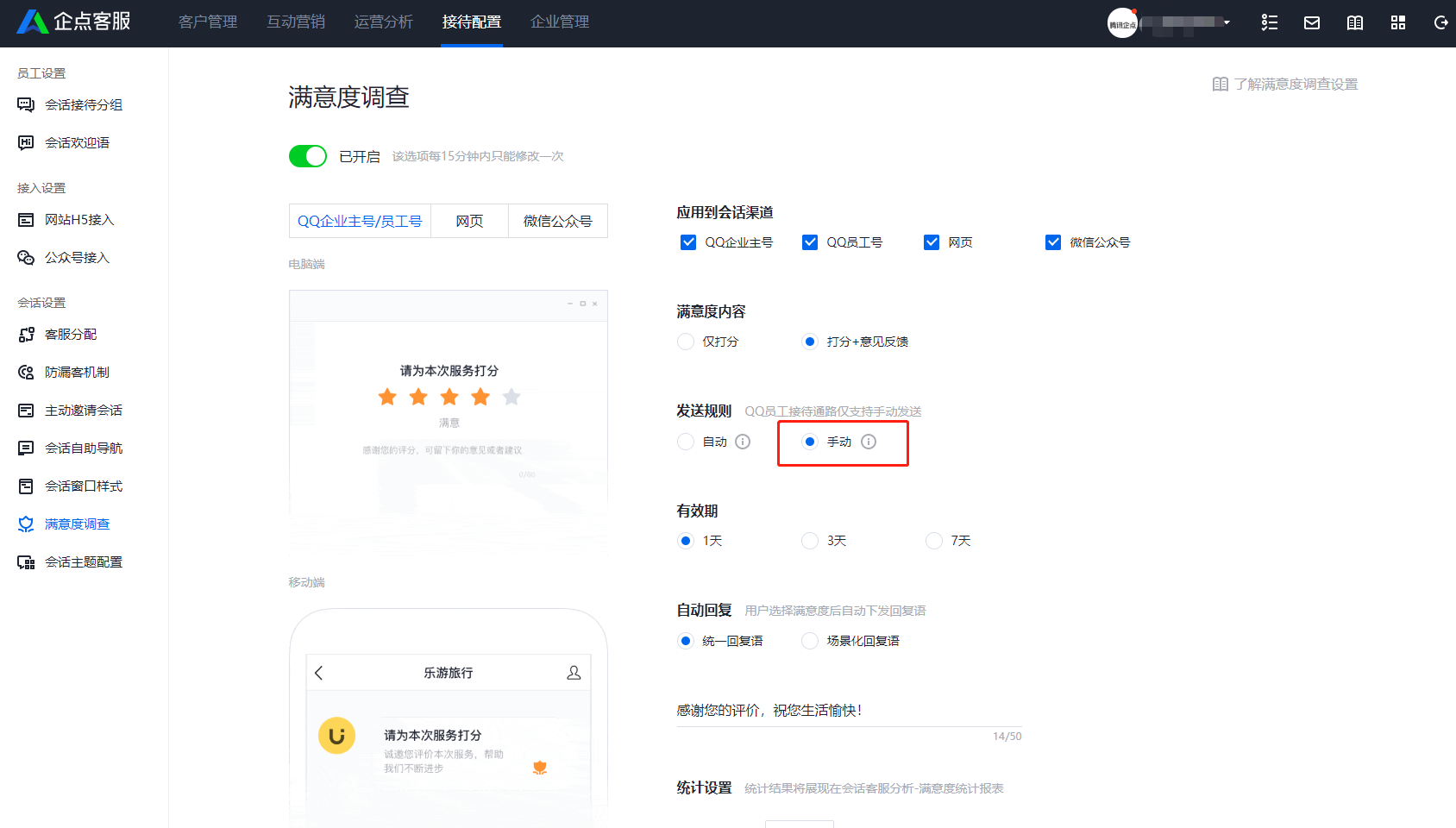This screenshot has height=828, width=1456.
Task: Select the 打分+意见反馈 radio option
Action: (810, 342)
